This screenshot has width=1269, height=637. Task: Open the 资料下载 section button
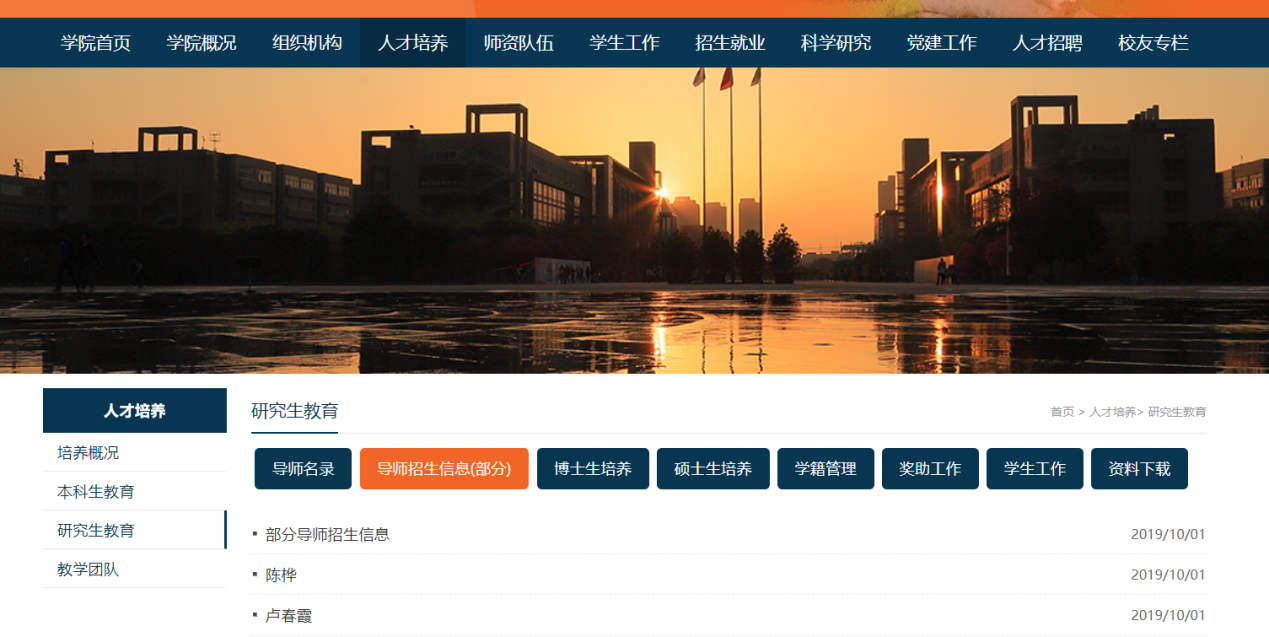click(x=1139, y=469)
